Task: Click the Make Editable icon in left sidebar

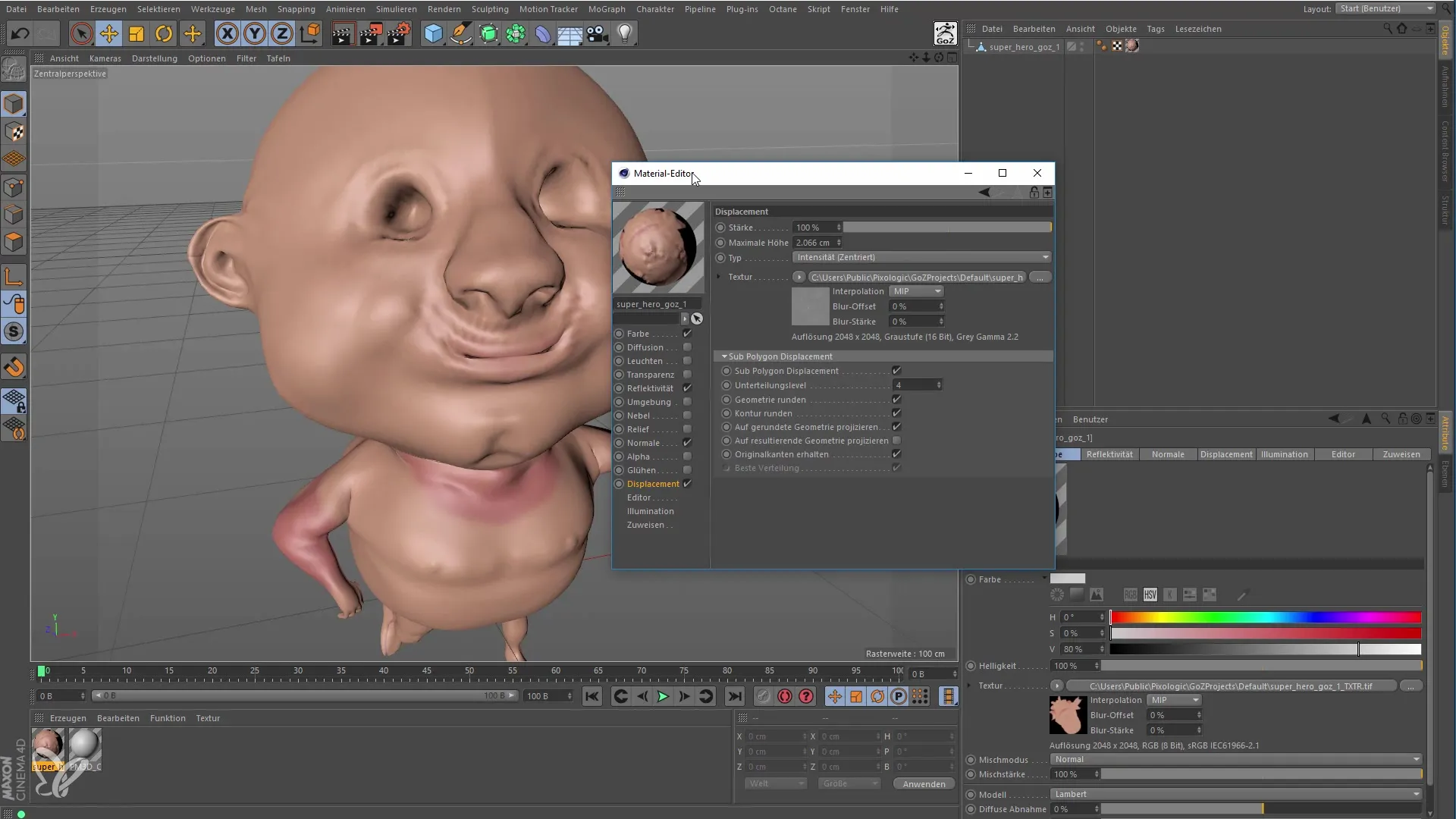Action: [x=14, y=71]
